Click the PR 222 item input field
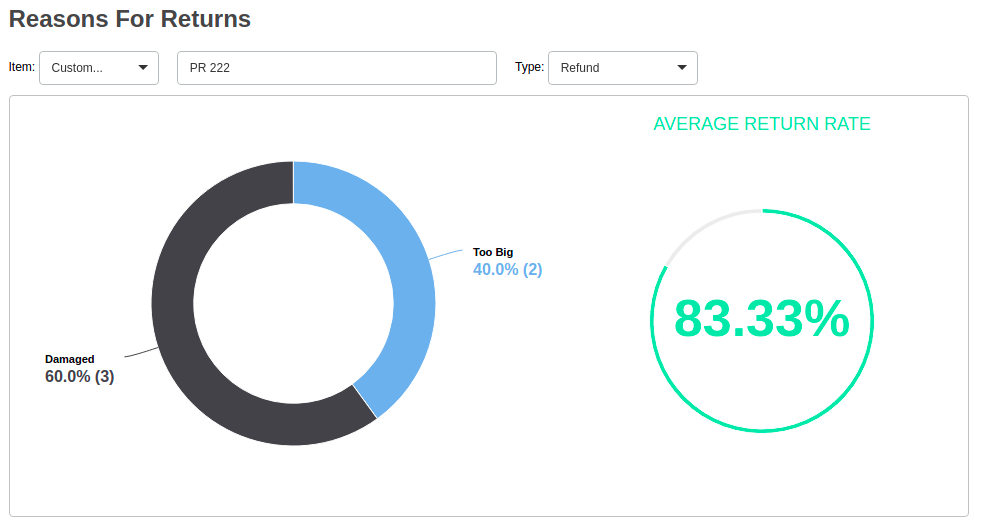The height and width of the screenshot is (527, 981). click(x=337, y=68)
